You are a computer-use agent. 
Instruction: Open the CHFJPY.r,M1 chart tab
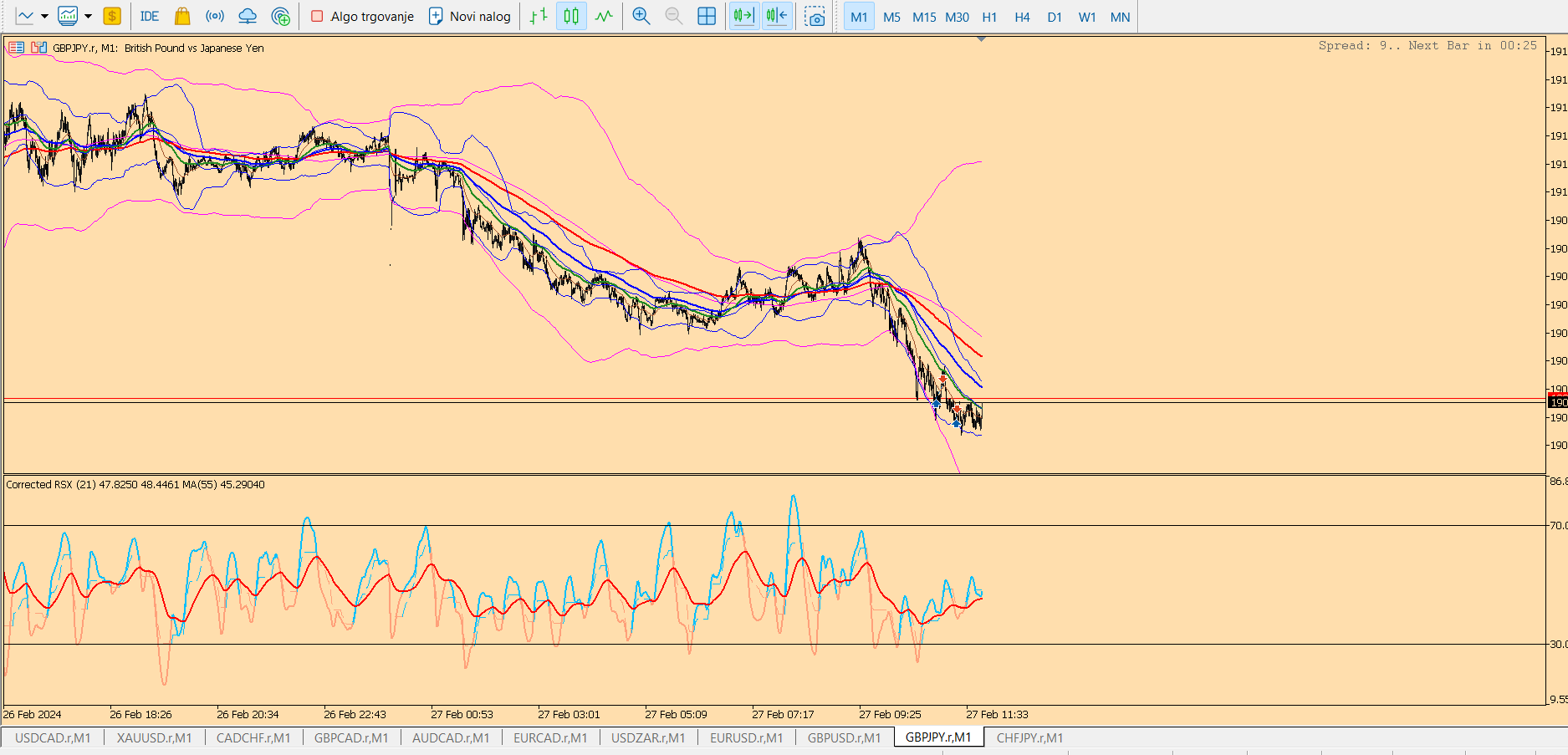tap(1029, 737)
